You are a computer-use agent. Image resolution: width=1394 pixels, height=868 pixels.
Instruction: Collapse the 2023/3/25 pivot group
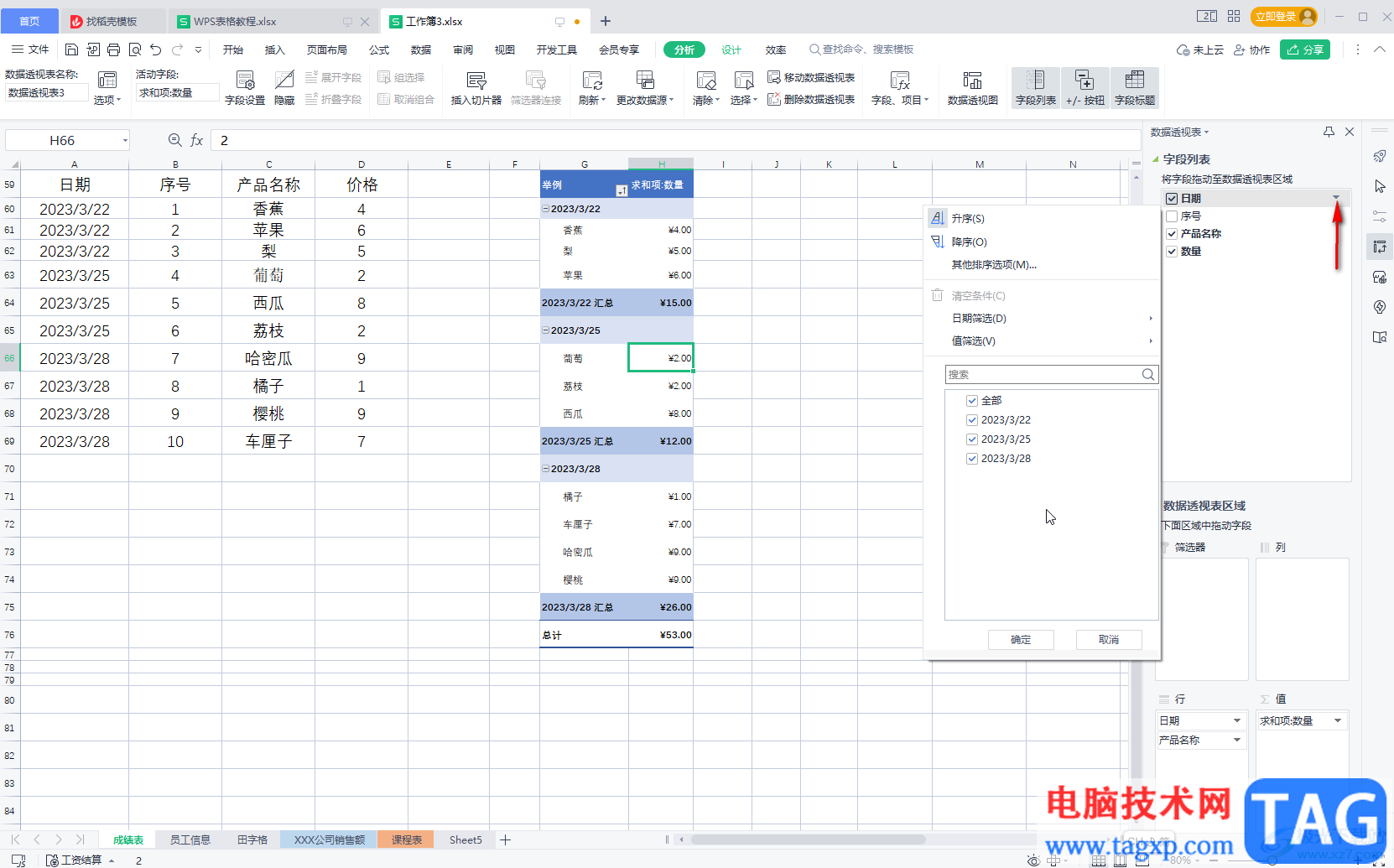(x=545, y=330)
